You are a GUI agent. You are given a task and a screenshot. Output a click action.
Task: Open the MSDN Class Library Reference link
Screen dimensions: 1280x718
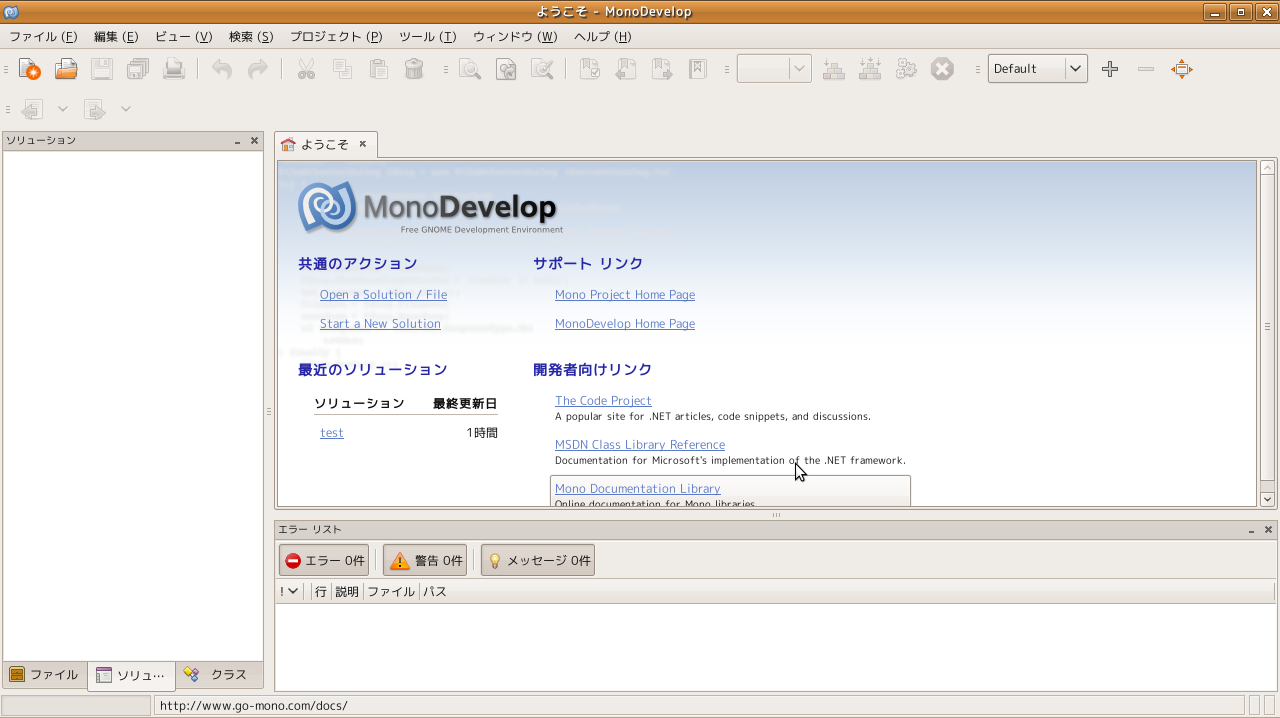click(640, 445)
